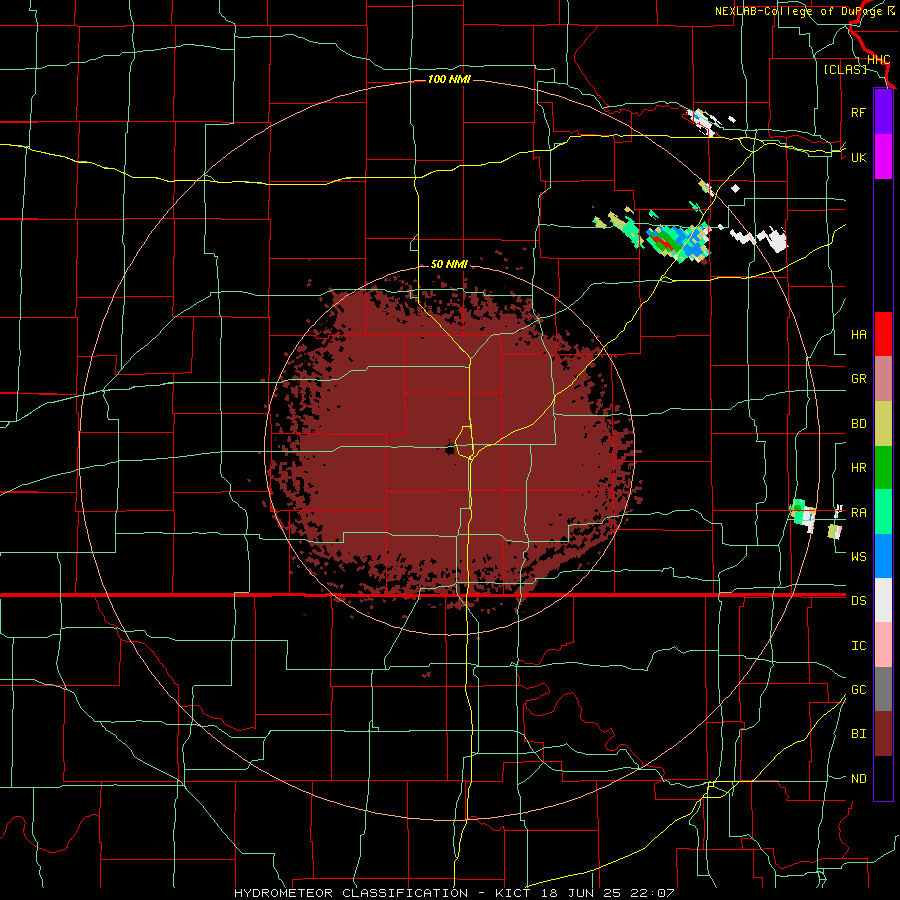Screen dimensions: 900x900
Task: Select the GR legend color block
Action: tap(883, 379)
